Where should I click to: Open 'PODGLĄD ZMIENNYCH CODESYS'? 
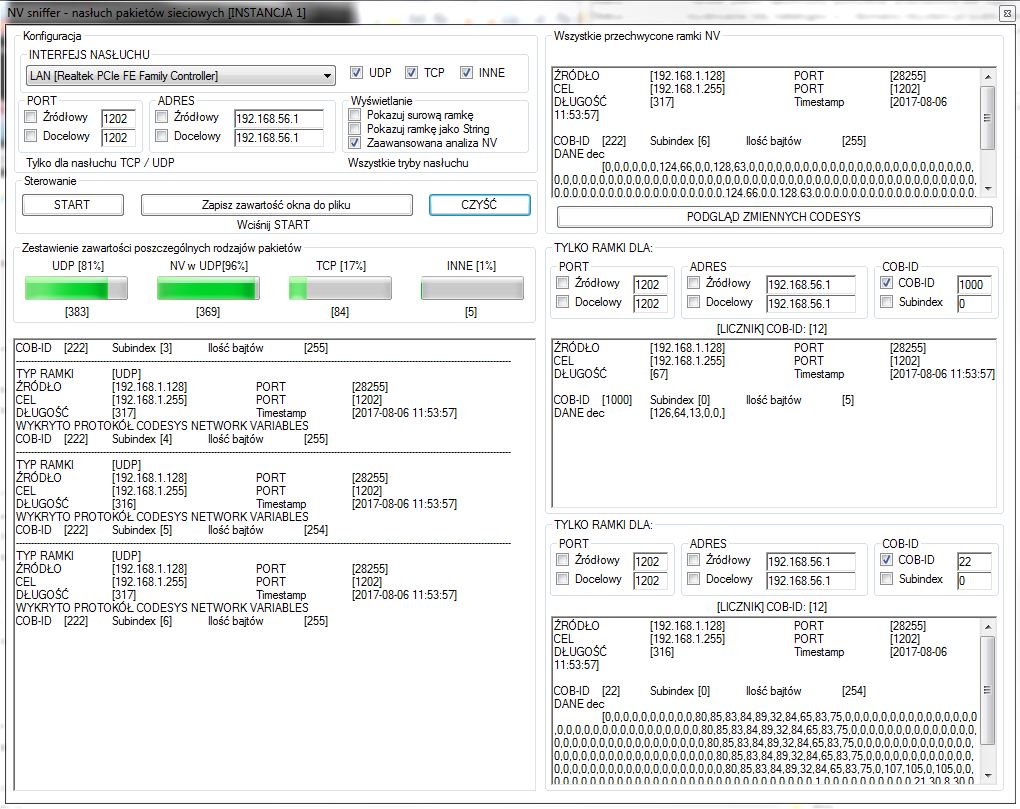774,217
